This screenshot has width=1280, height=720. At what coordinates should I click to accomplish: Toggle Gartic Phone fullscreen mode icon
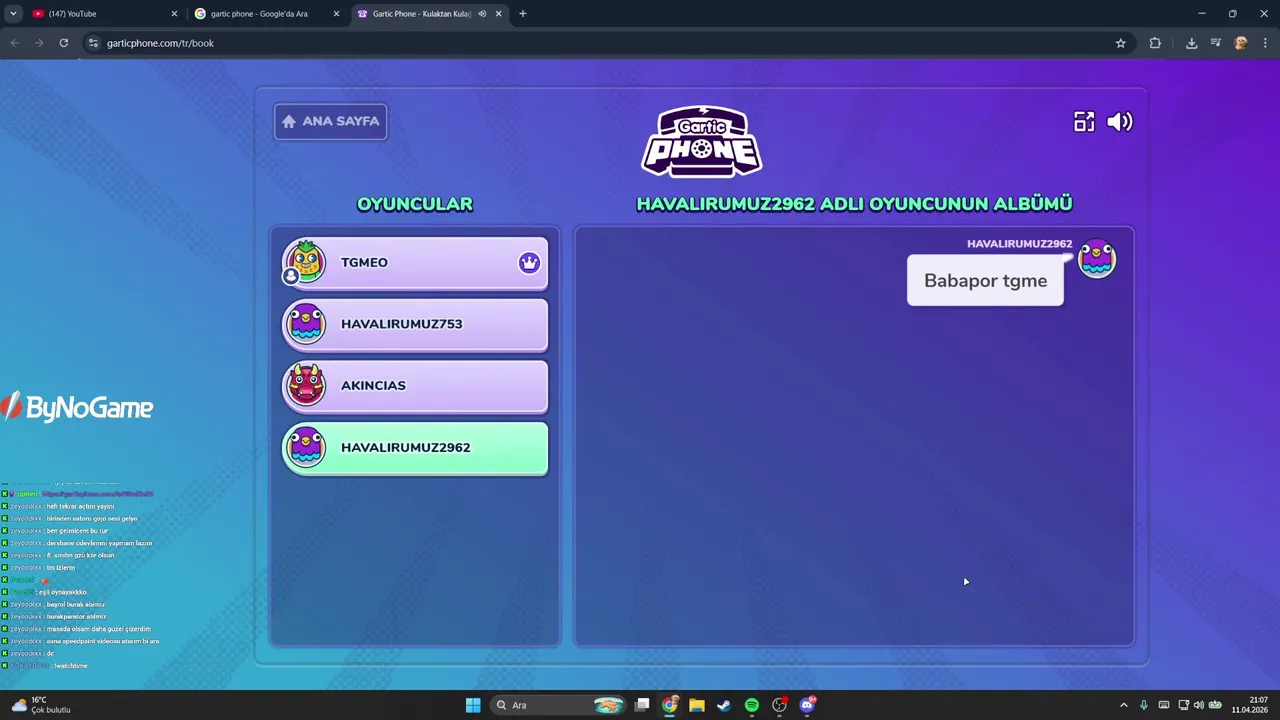coord(1084,122)
